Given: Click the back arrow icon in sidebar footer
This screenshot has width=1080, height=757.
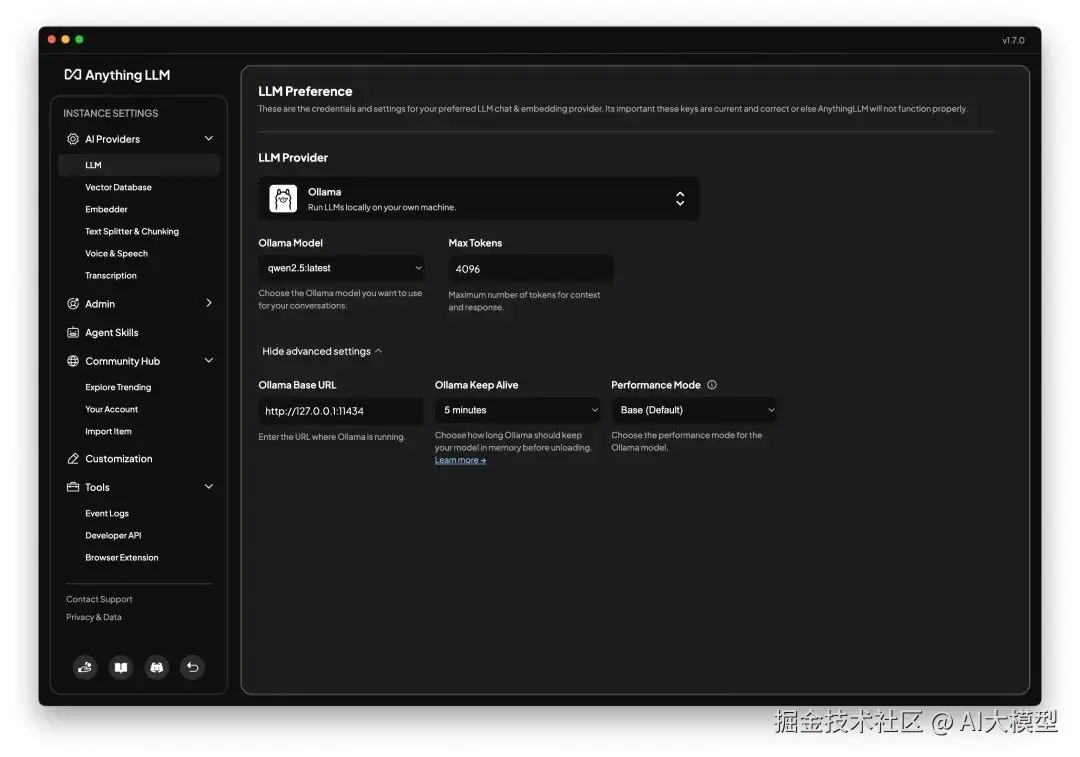Looking at the screenshot, I should coord(193,667).
